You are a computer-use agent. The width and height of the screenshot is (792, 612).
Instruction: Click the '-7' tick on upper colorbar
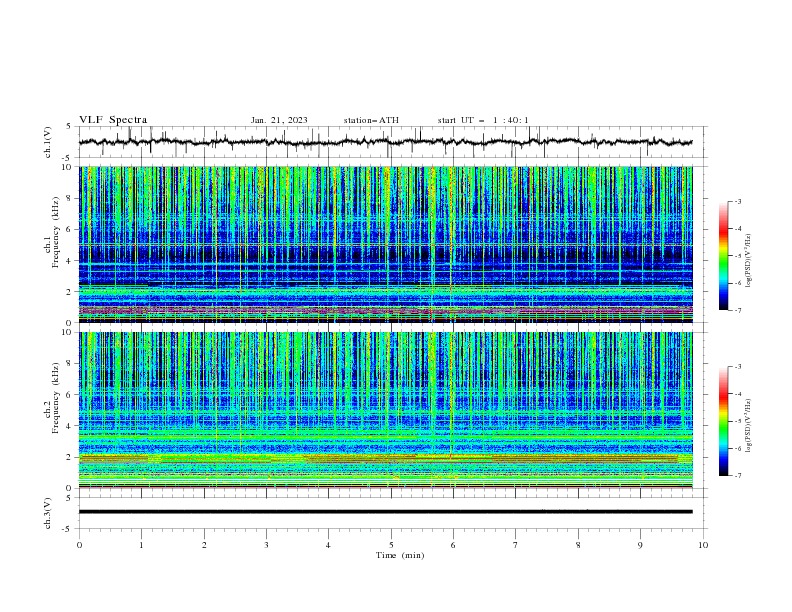click(x=737, y=310)
